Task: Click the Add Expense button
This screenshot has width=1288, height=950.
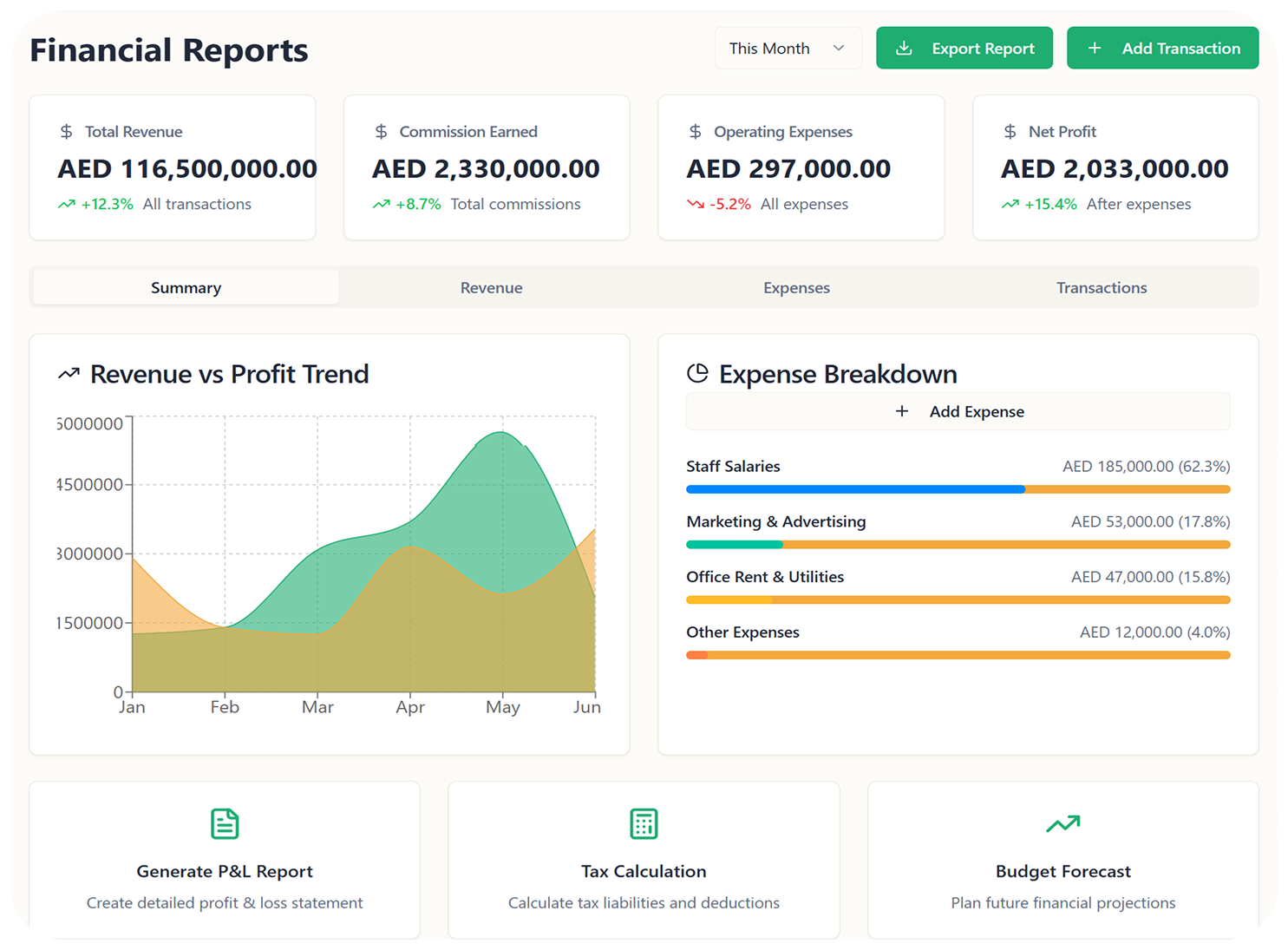Action: click(x=958, y=411)
